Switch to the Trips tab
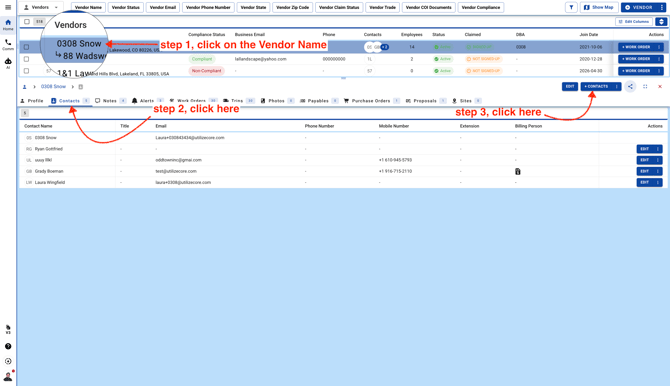 [x=238, y=101]
